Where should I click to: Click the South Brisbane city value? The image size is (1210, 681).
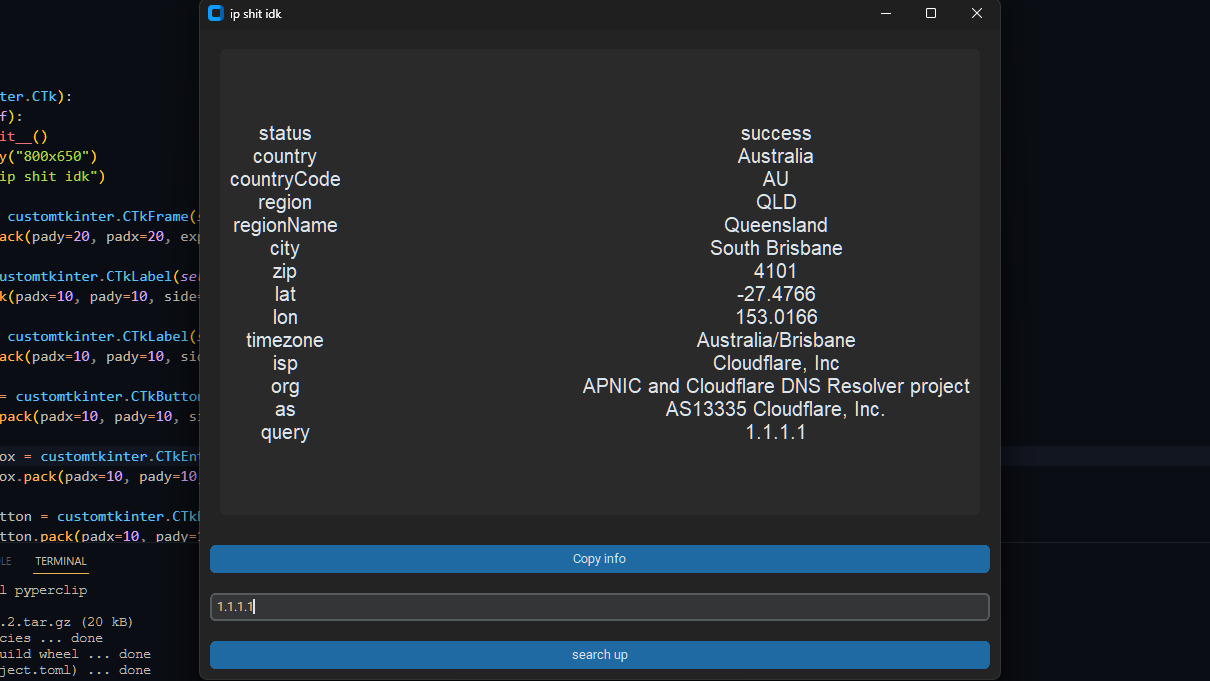pos(775,248)
